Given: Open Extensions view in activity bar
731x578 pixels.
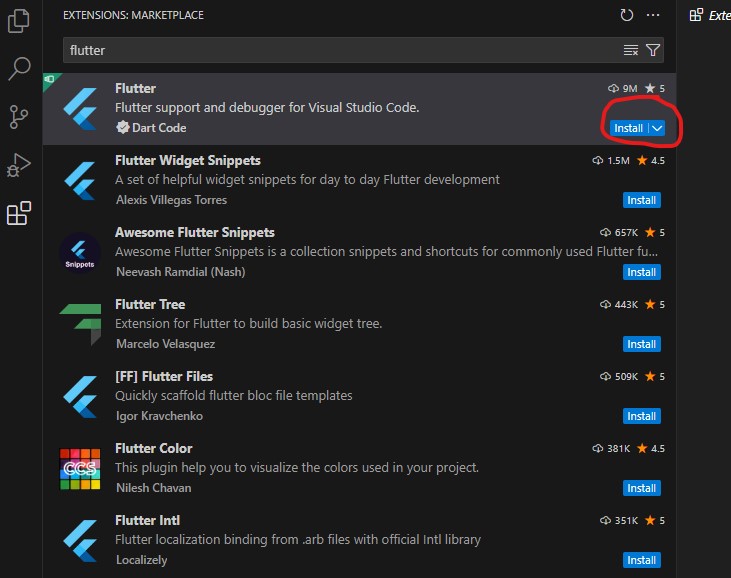Looking at the screenshot, I should (19, 213).
